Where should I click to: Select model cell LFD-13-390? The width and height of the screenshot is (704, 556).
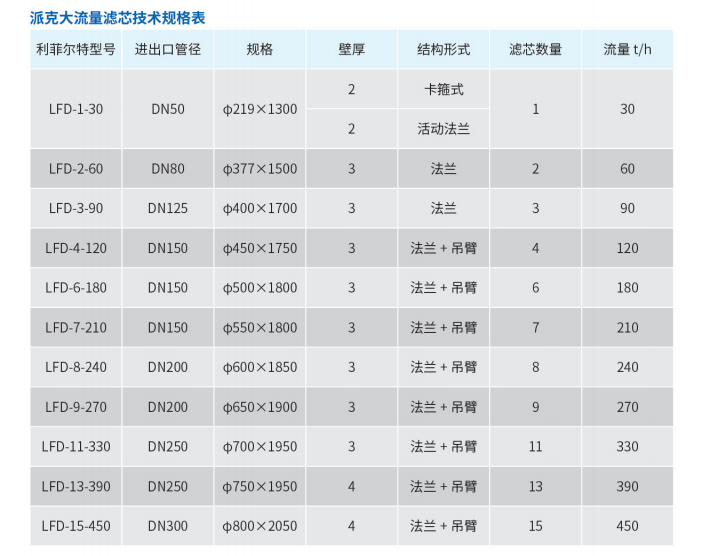76,486
